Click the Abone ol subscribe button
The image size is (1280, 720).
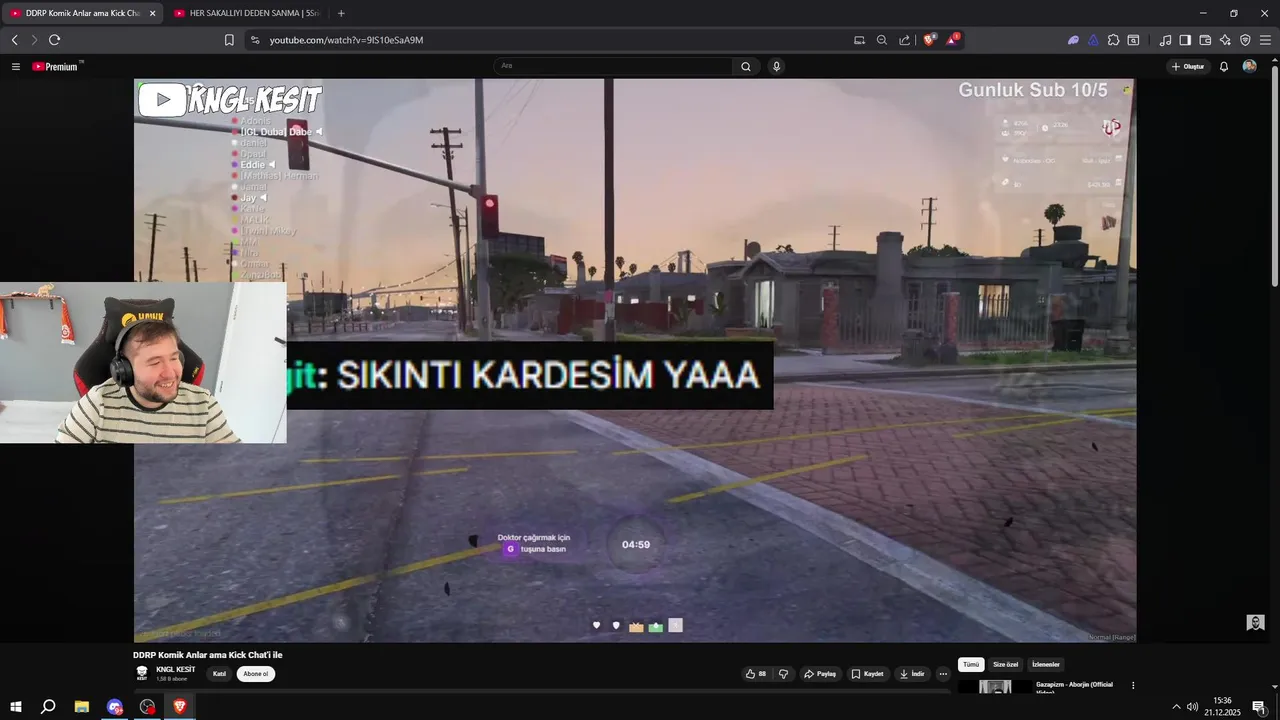click(x=256, y=674)
